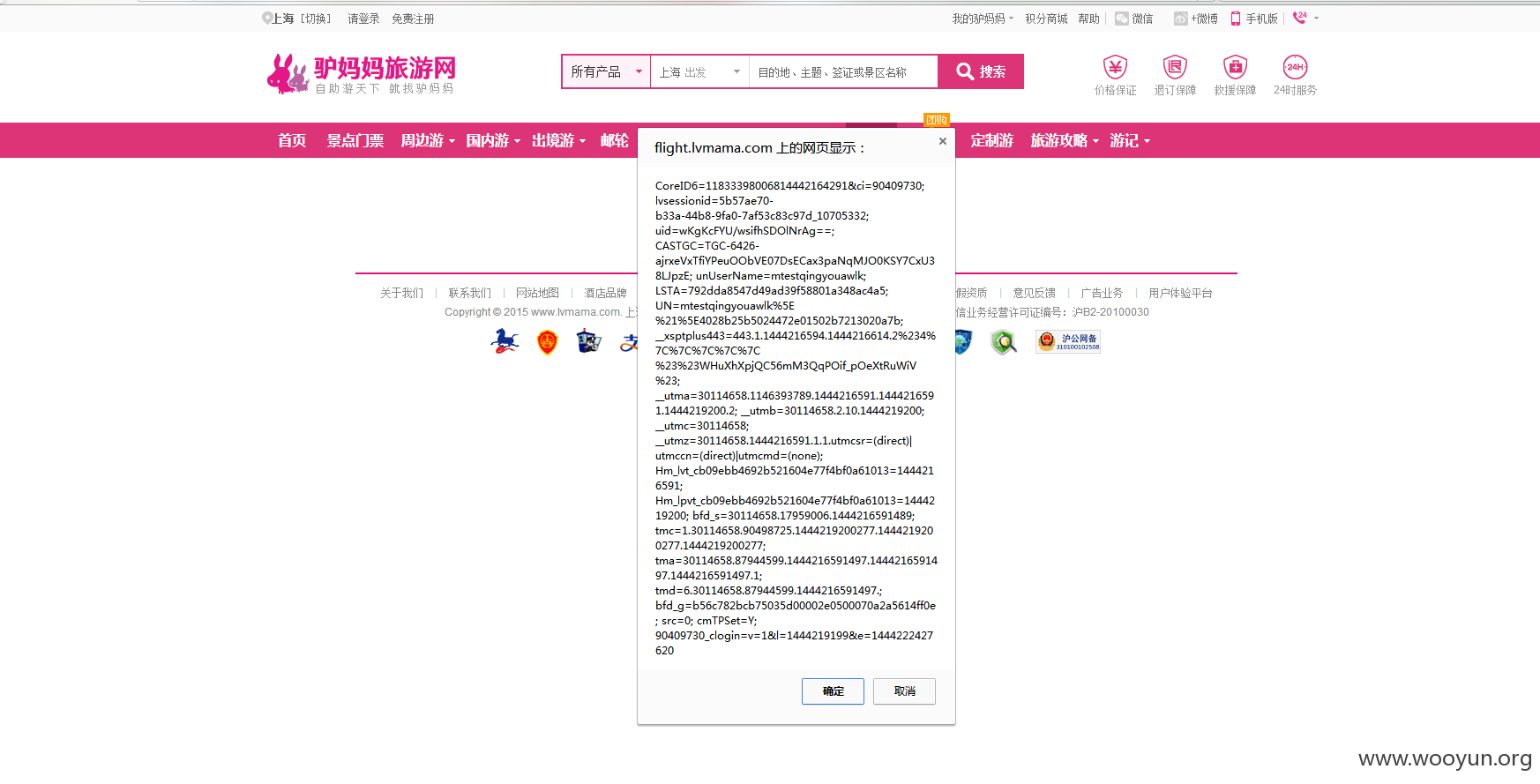Expand the hotline dropdown arrow in the top bar
Image resolution: width=1540 pixels, height=784 pixels.
1316,18
